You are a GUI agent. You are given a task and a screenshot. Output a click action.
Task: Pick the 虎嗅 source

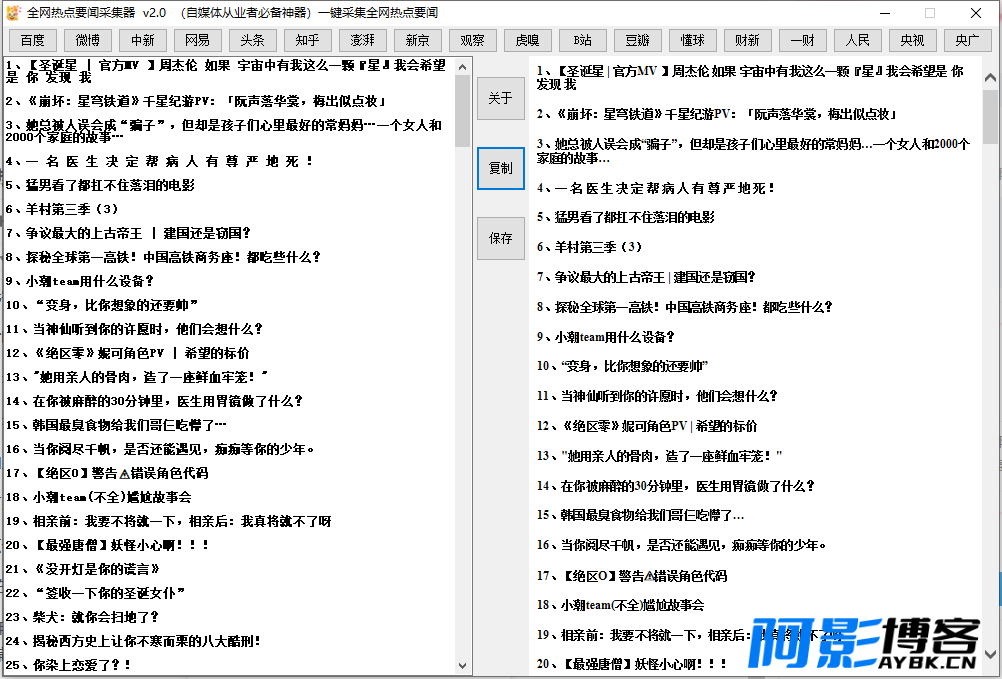tap(528, 40)
